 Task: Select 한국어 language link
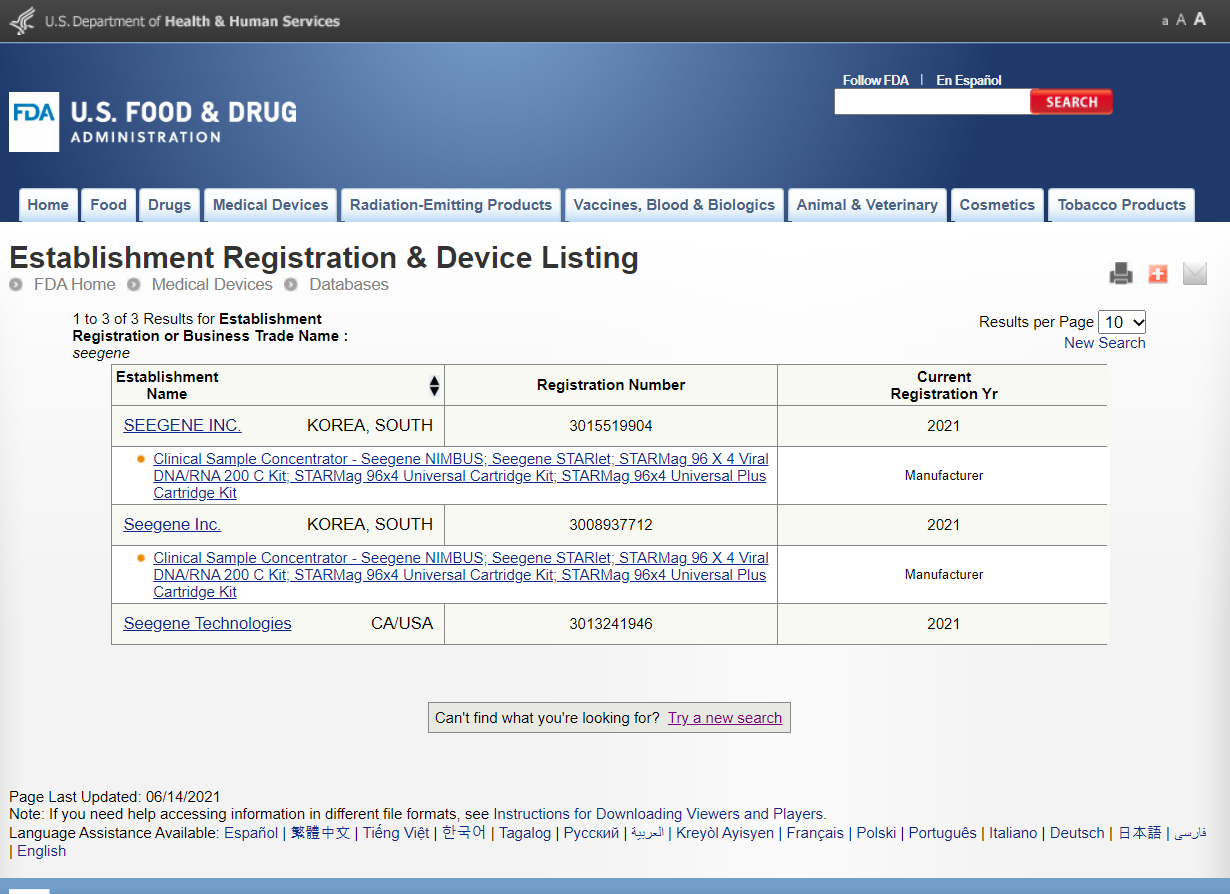tap(464, 833)
